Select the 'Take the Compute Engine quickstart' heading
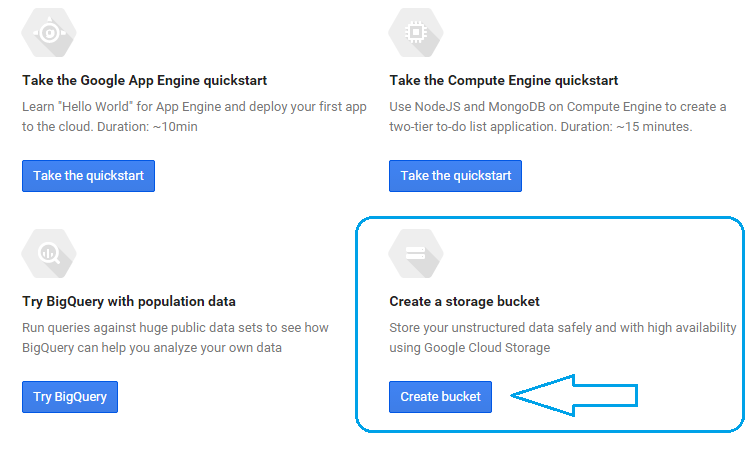Viewport: 755px width, 465px height. (x=503, y=80)
